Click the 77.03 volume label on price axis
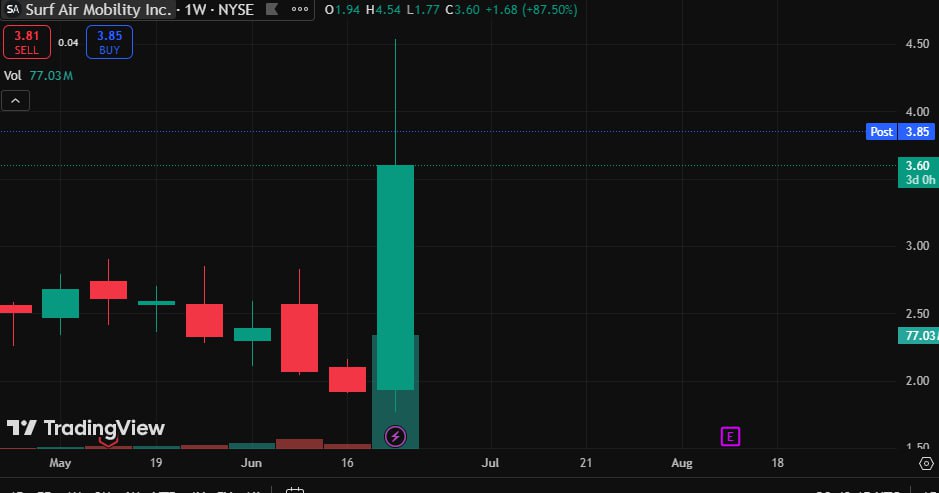 tap(919, 335)
